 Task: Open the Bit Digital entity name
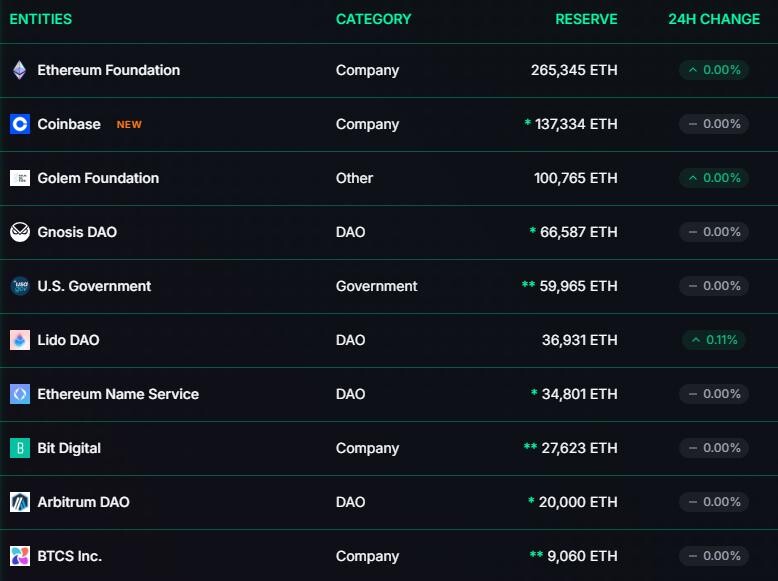69,449
